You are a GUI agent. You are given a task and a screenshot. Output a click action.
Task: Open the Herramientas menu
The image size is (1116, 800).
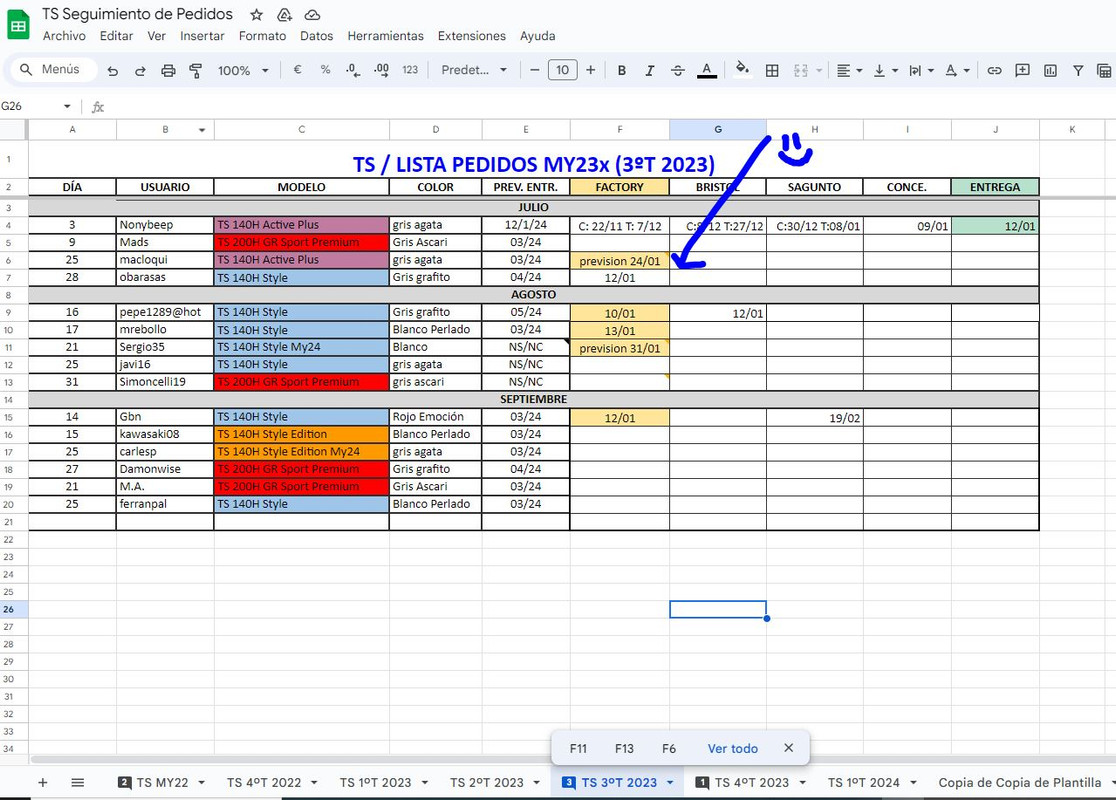[385, 36]
